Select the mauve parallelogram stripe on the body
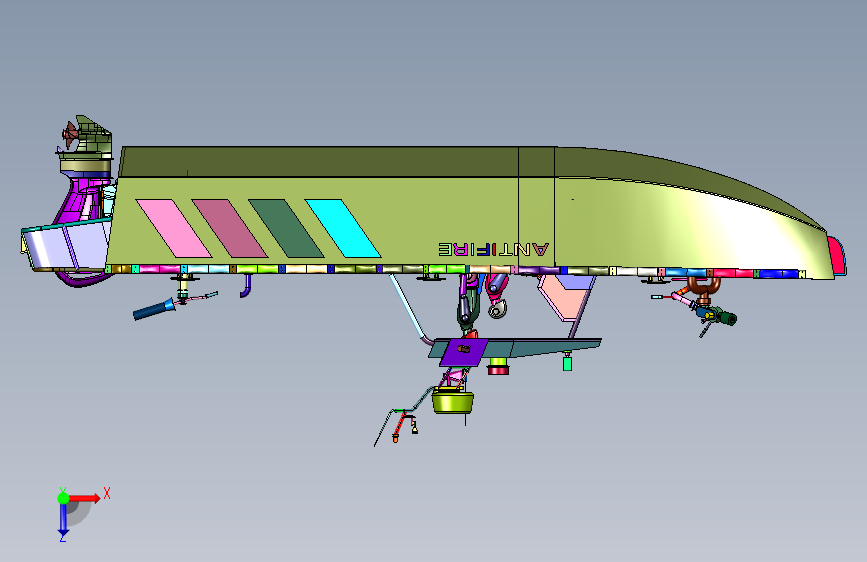Screen dimensions: 867x562 (229, 228)
